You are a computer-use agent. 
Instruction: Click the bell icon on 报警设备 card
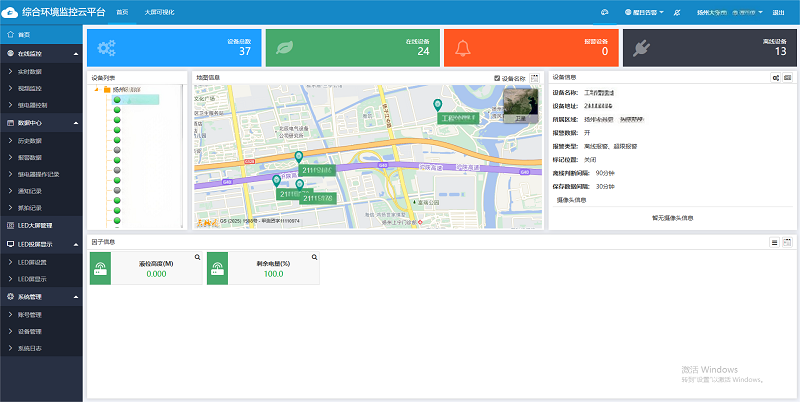coord(463,47)
